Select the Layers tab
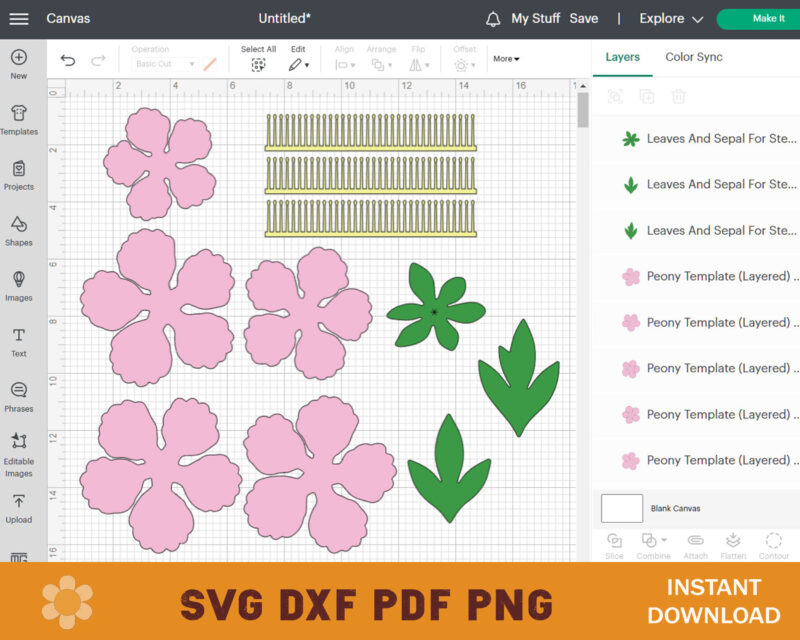The width and height of the screenshot is (800, 640). pos(622,57)
